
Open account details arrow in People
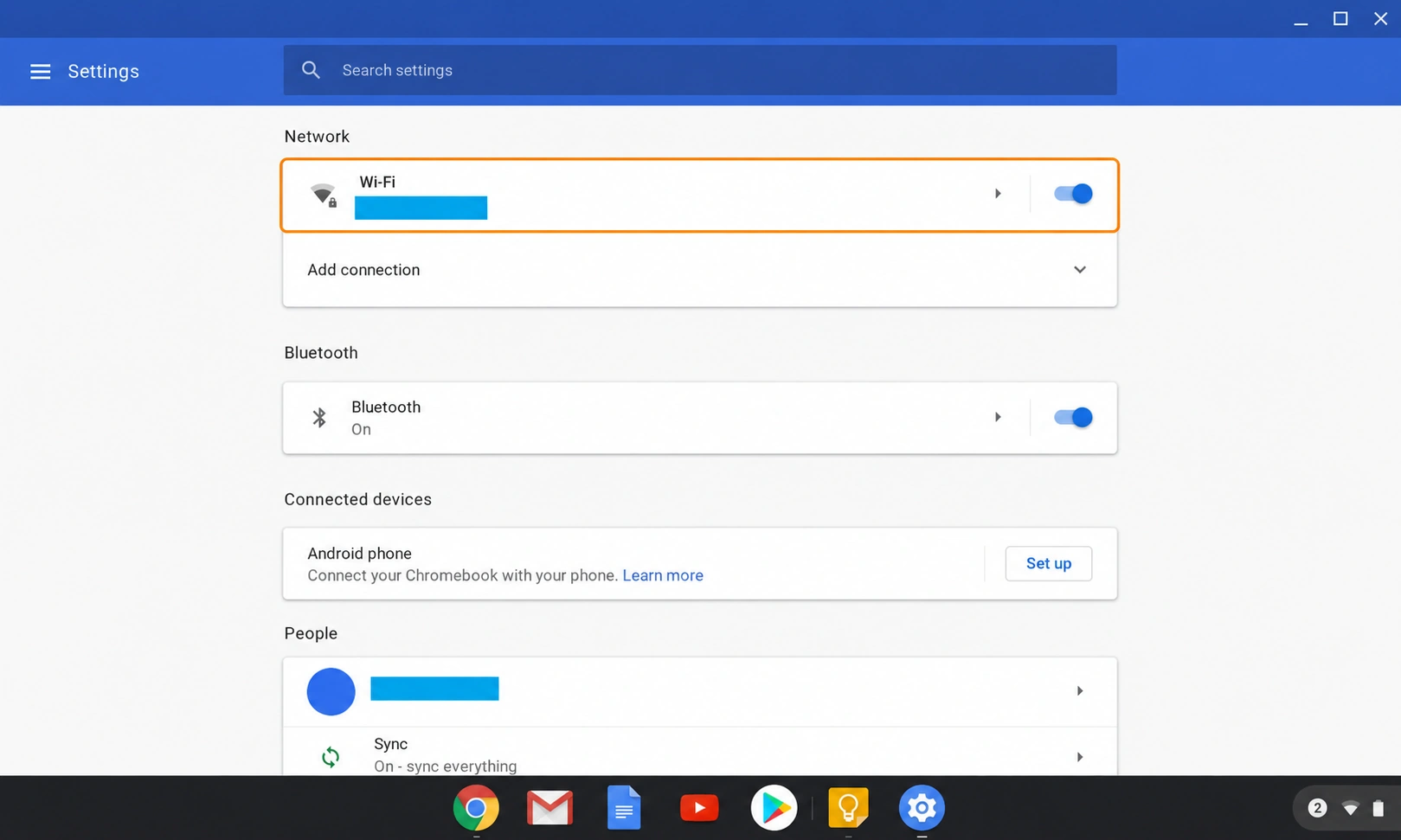[x=1080, y=690]
